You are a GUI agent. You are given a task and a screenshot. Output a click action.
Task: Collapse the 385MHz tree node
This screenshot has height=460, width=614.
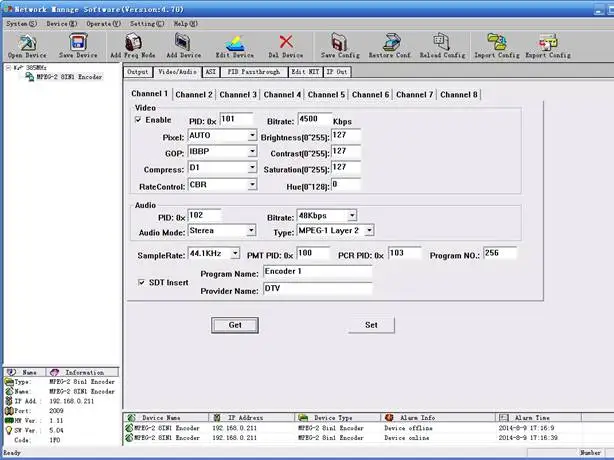[7, 69]
